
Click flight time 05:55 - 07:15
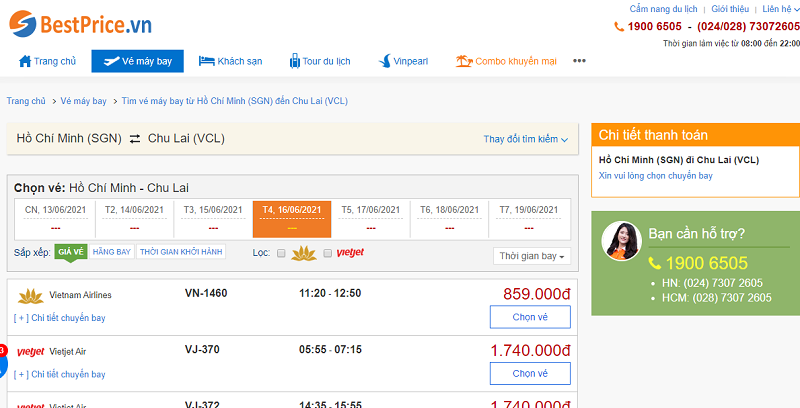pos(330,349)
